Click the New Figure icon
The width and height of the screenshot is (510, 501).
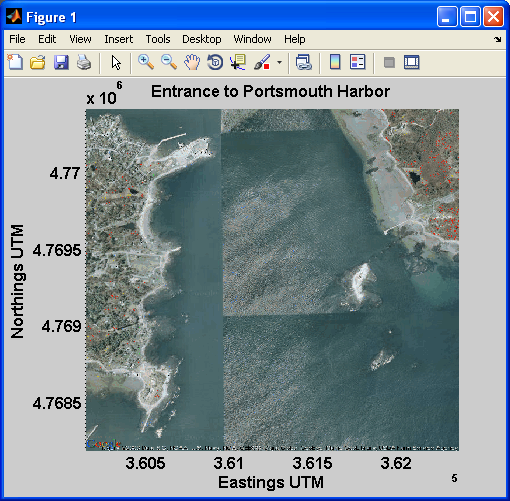point(15,62)
